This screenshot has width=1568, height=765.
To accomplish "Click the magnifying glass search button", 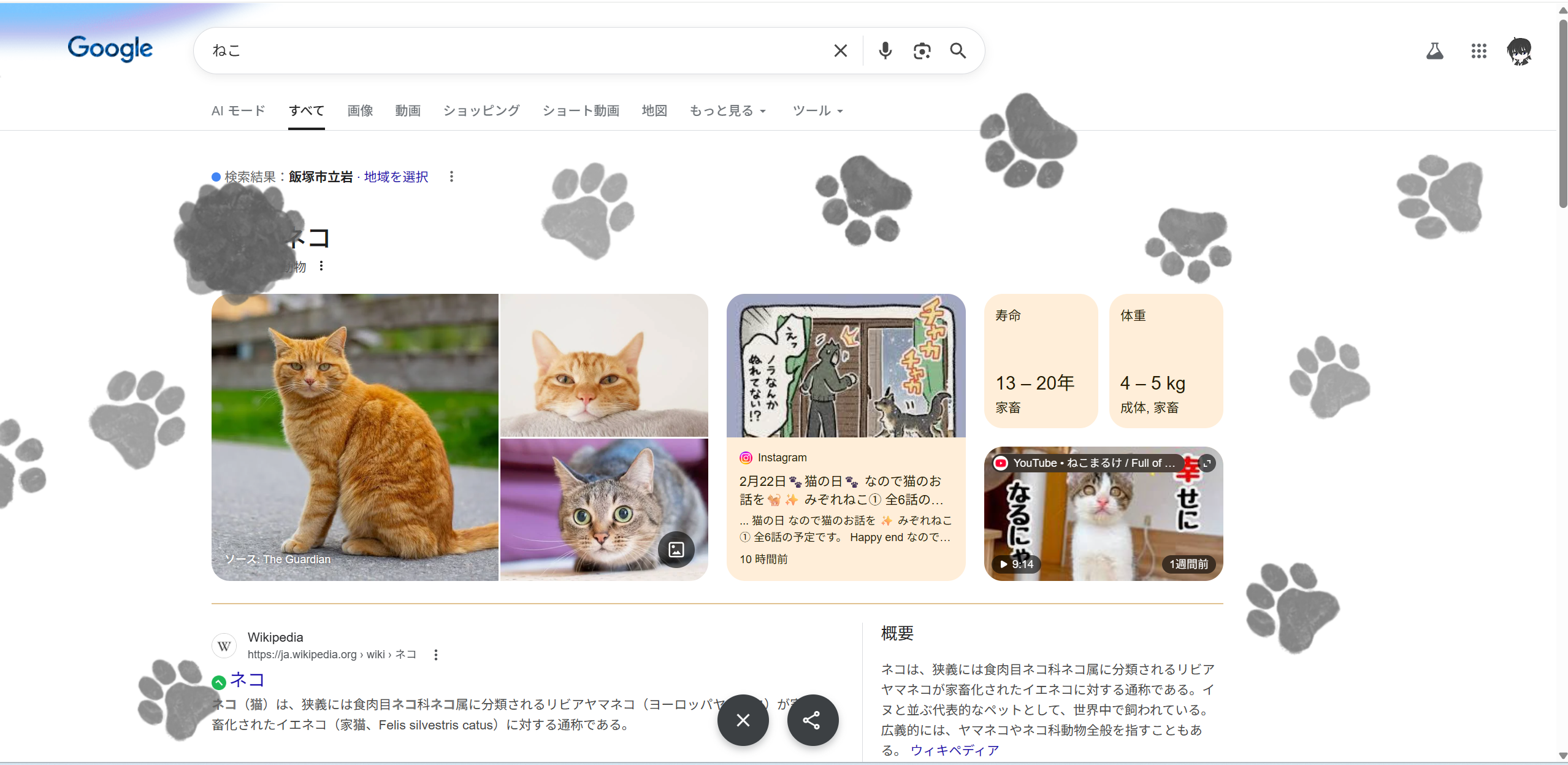I will click(958, 51).
